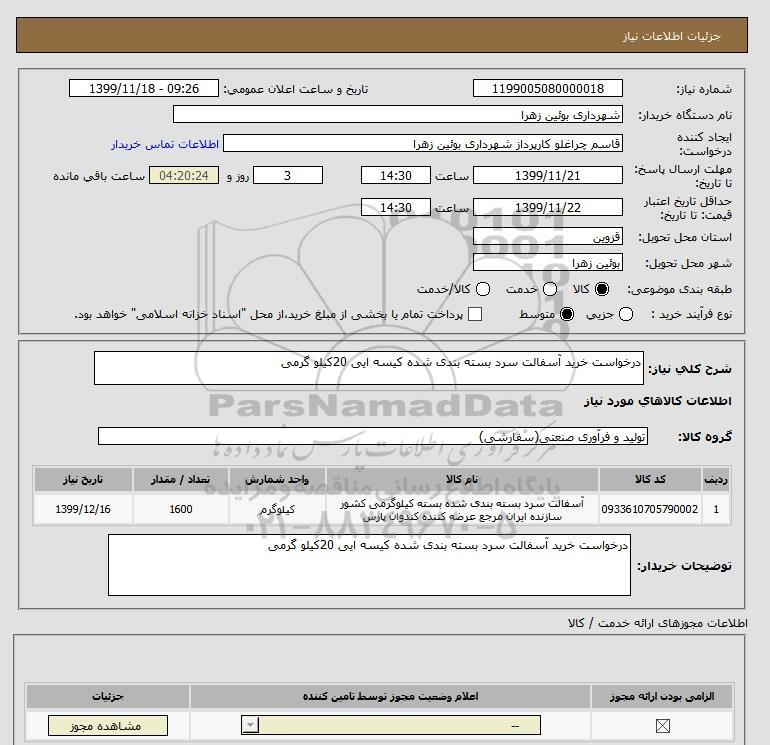The height and width of the screenshot is (745, 770).
Task: Click the price validity date 1399/11/22
Action: coord(548,207)
